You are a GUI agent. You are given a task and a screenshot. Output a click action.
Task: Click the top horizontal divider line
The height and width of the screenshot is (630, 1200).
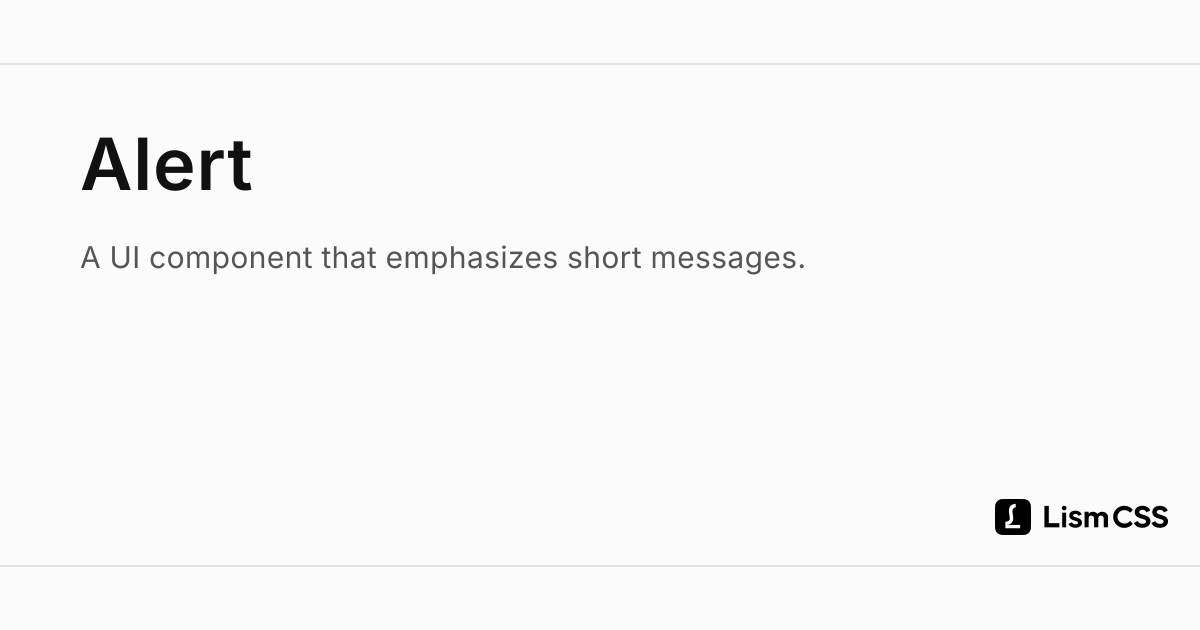point(600,64)
